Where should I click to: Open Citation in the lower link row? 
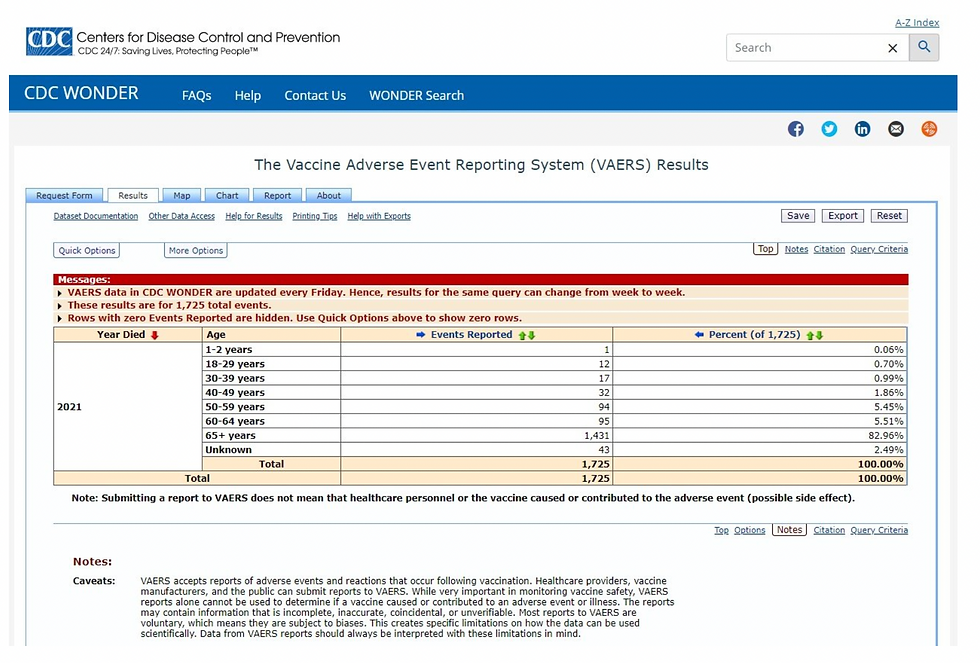pyautogui.click(x=829, y=531)
